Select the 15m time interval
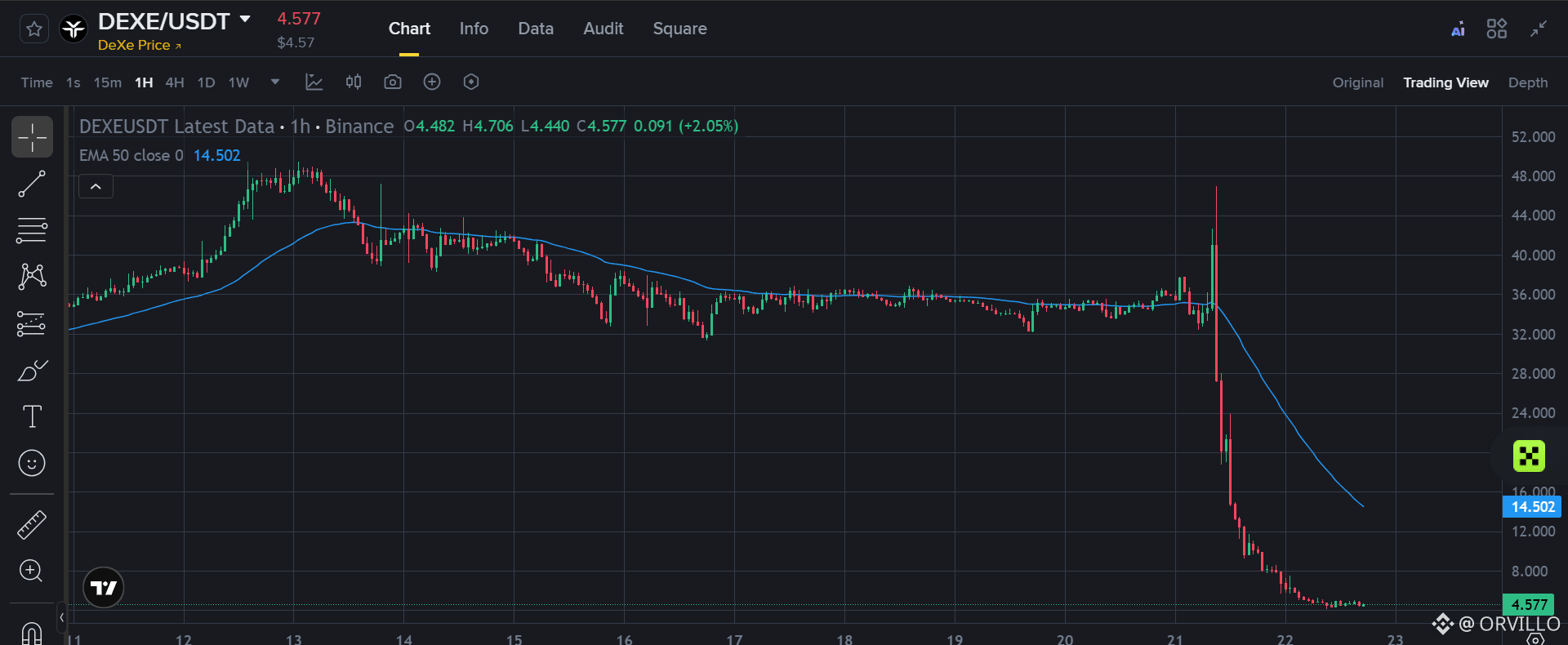Image resolution: width=1568 pixels, height=645 pixels. (107, 82)
